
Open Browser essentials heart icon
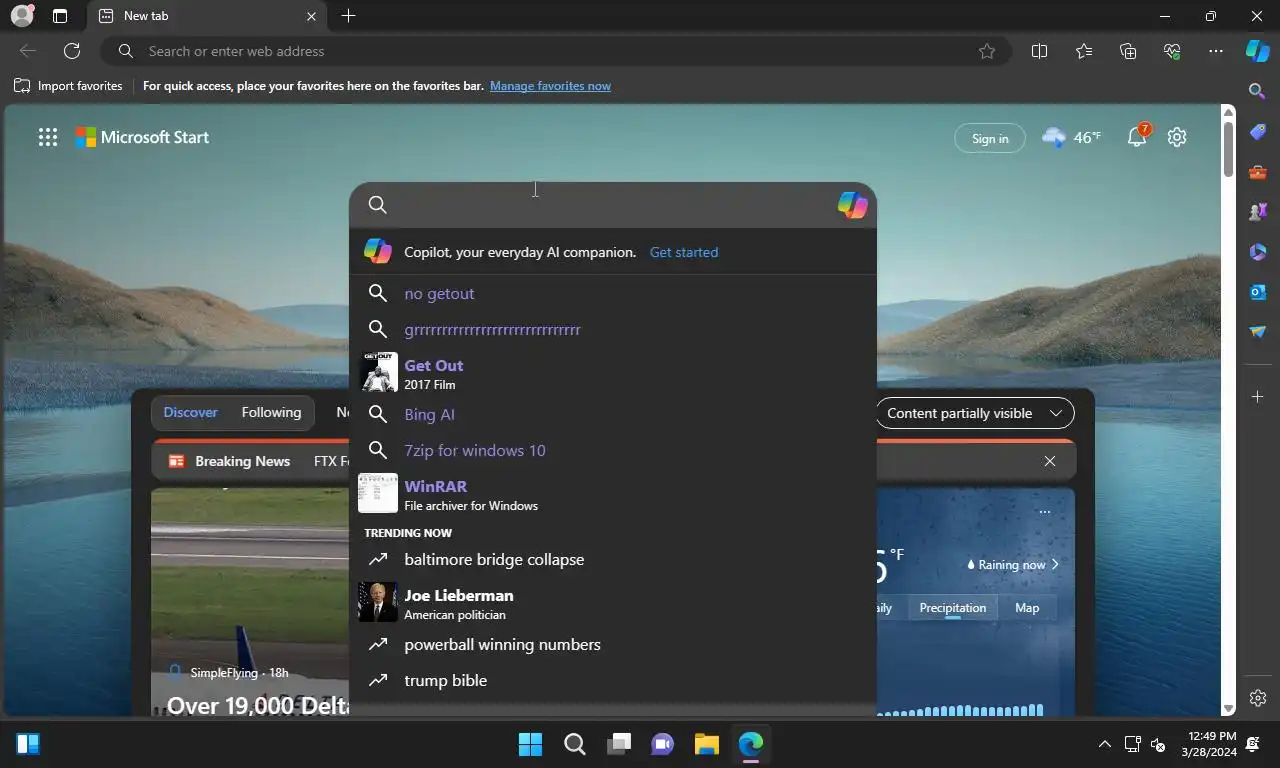pos(1172,51)
